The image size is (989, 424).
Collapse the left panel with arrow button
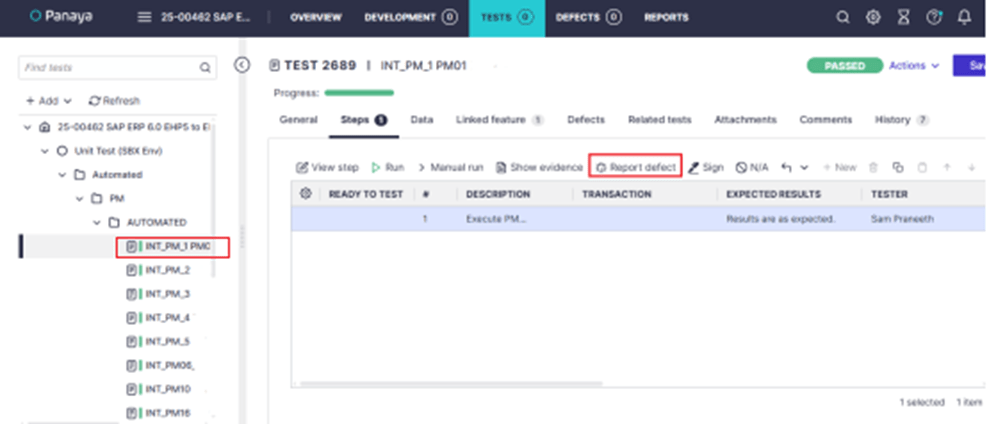(x=241, y=65)
